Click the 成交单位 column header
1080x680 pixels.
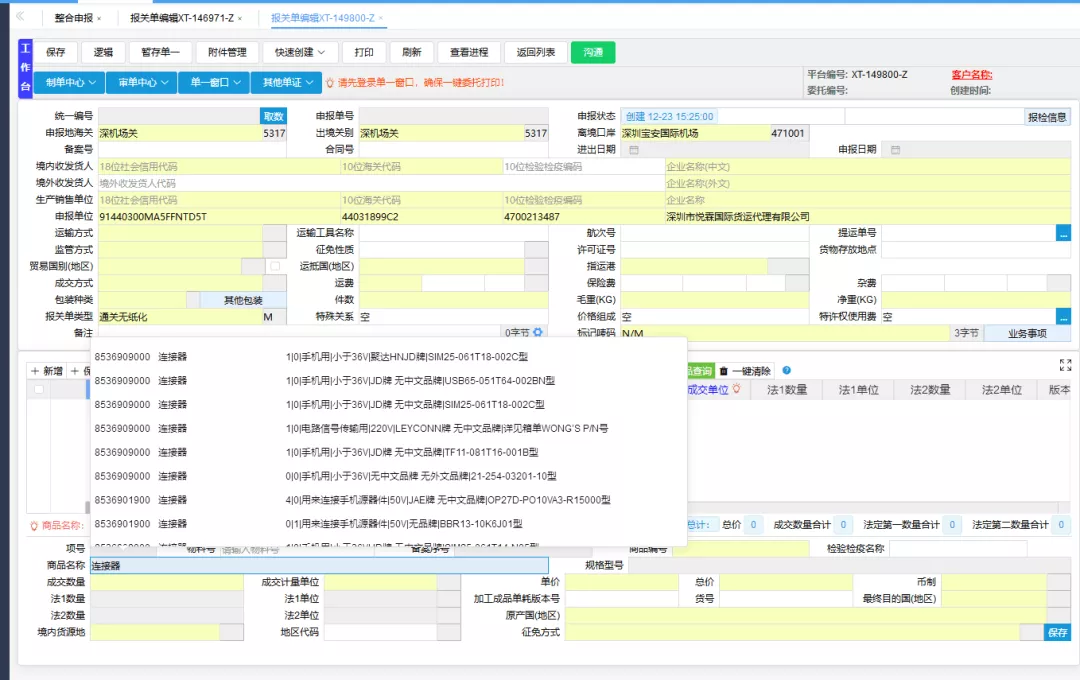point(707,390)
